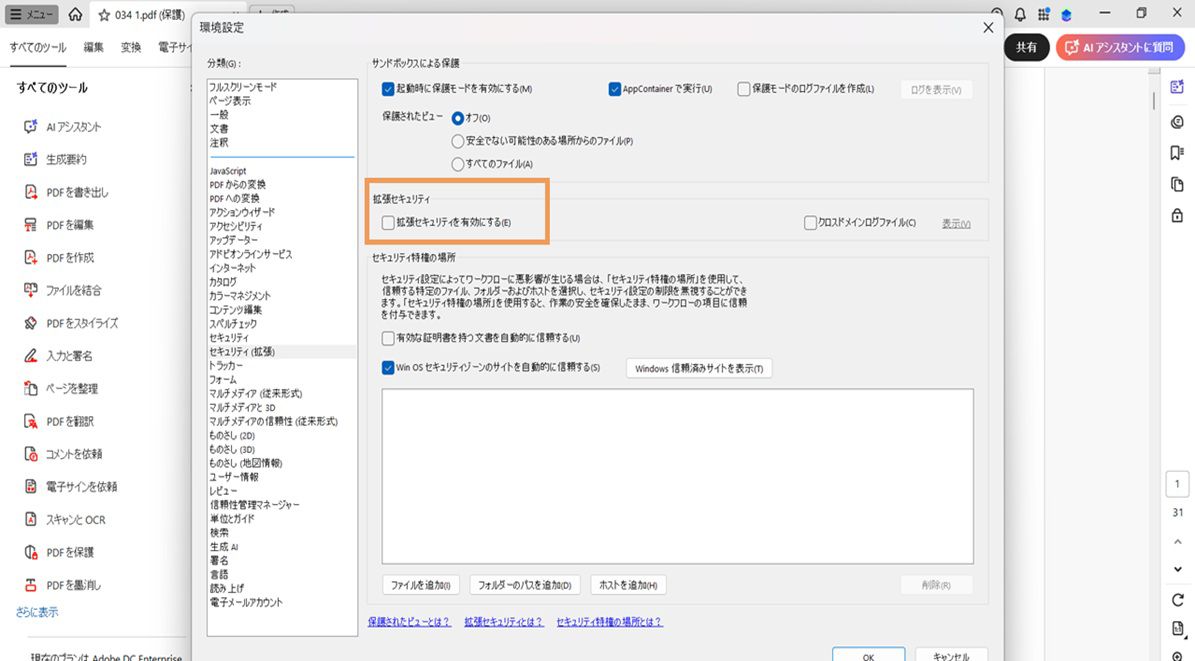Screen dimensions: 1195x661
Task: Click the page thumbnails icon in right rail
Action: tap(1177, 185)
